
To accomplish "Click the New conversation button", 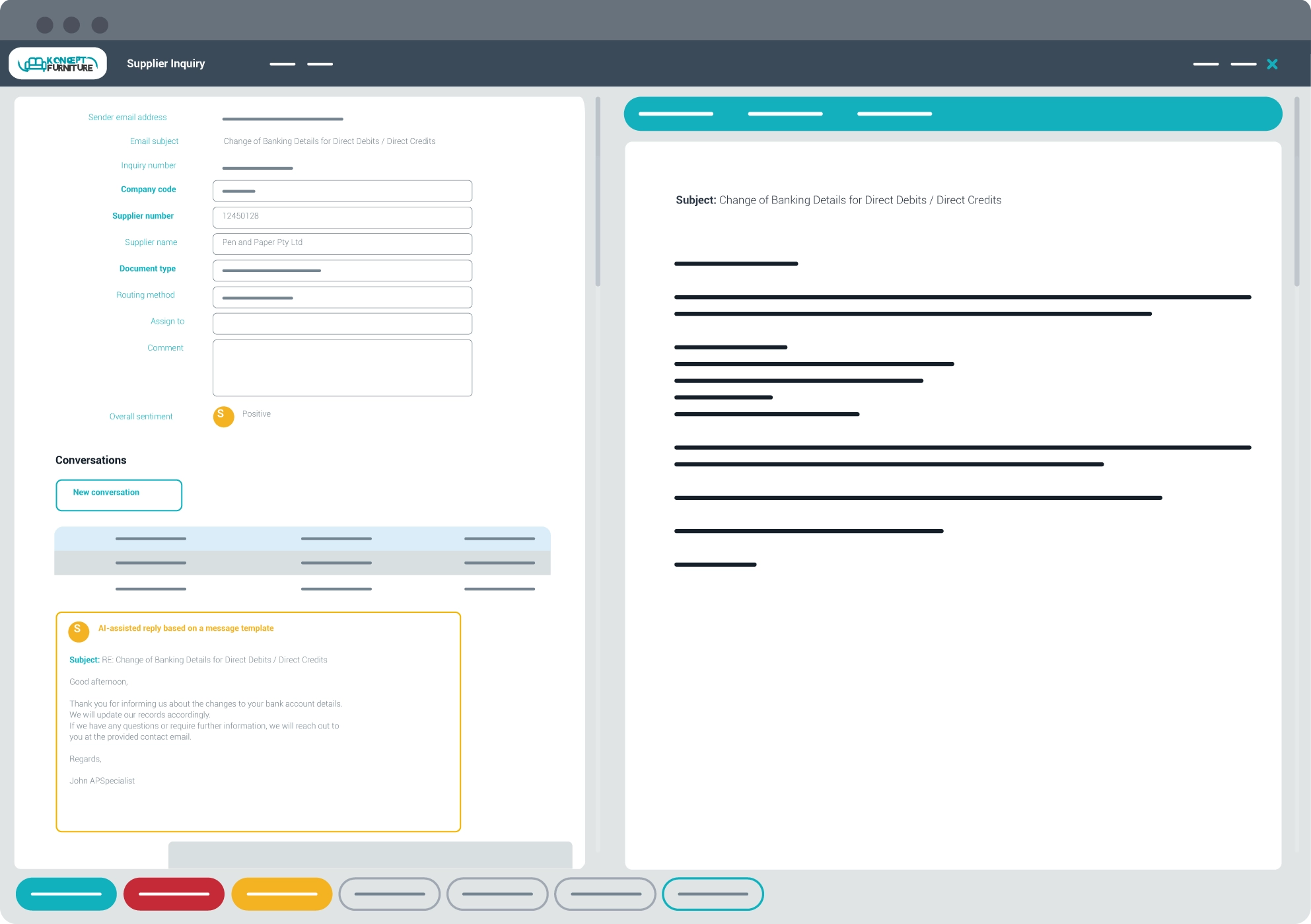I will (119, 495).
